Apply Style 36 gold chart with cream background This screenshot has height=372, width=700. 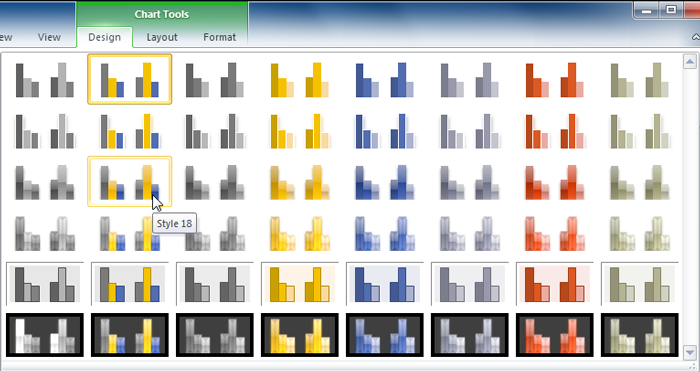(300, 284)
